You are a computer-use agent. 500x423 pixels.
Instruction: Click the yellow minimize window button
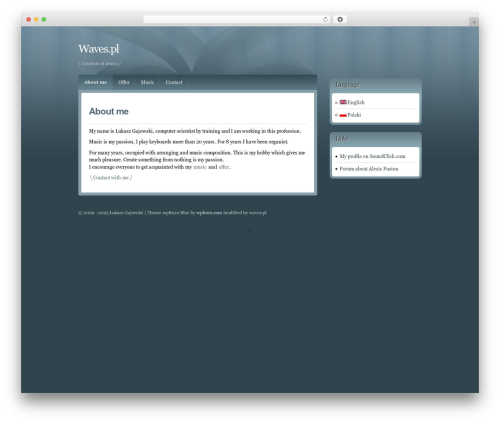(x=36, y=19)
